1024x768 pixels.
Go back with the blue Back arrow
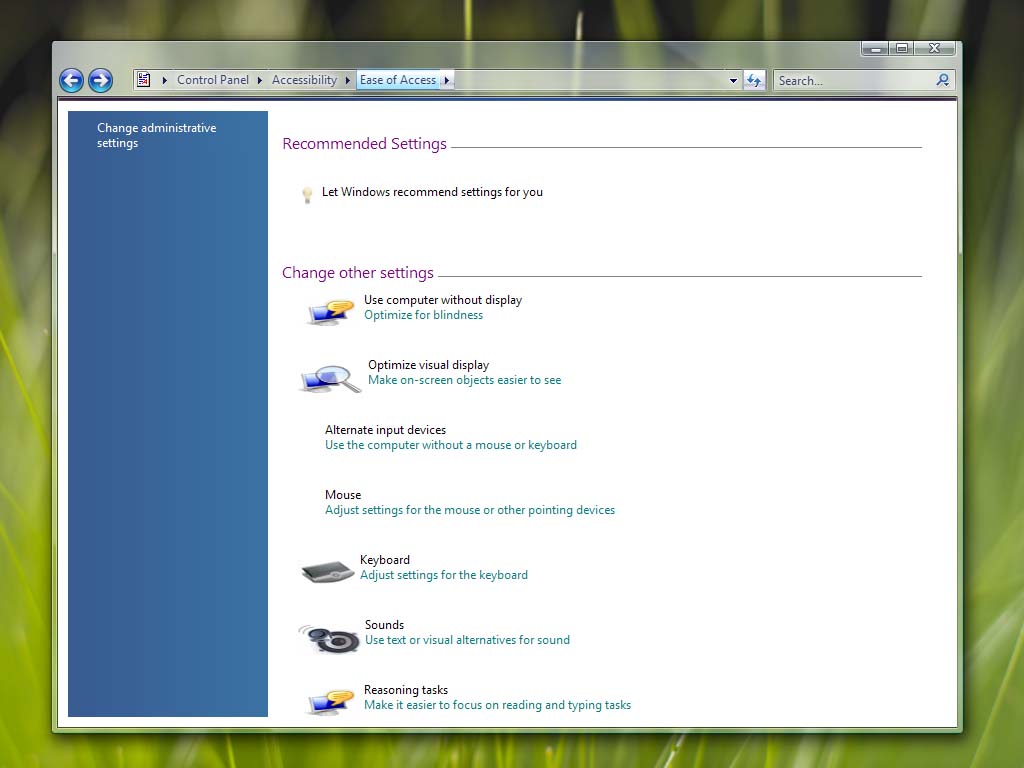click(x=71, y=80)
